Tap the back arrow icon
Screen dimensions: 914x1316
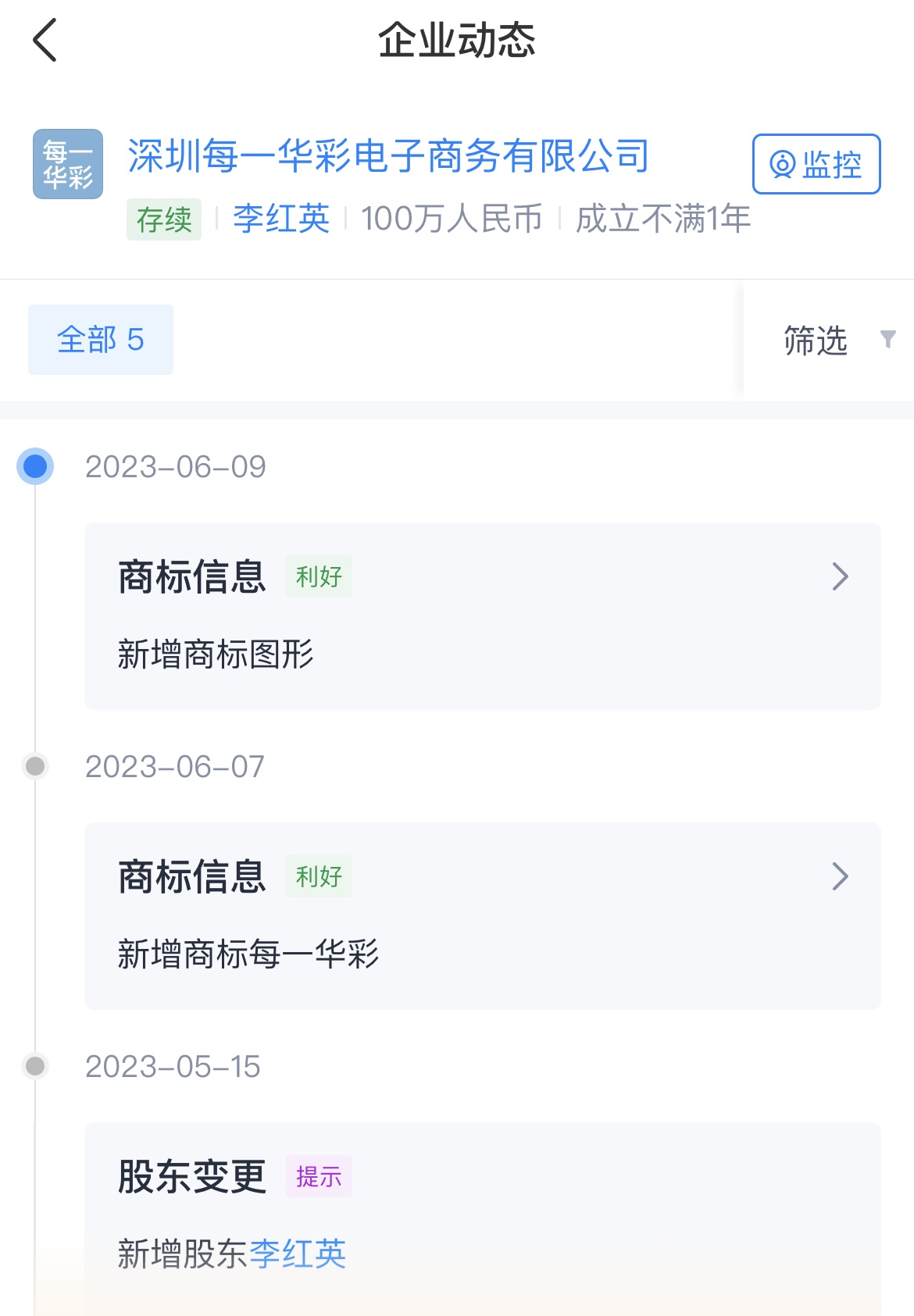point(45,41)
